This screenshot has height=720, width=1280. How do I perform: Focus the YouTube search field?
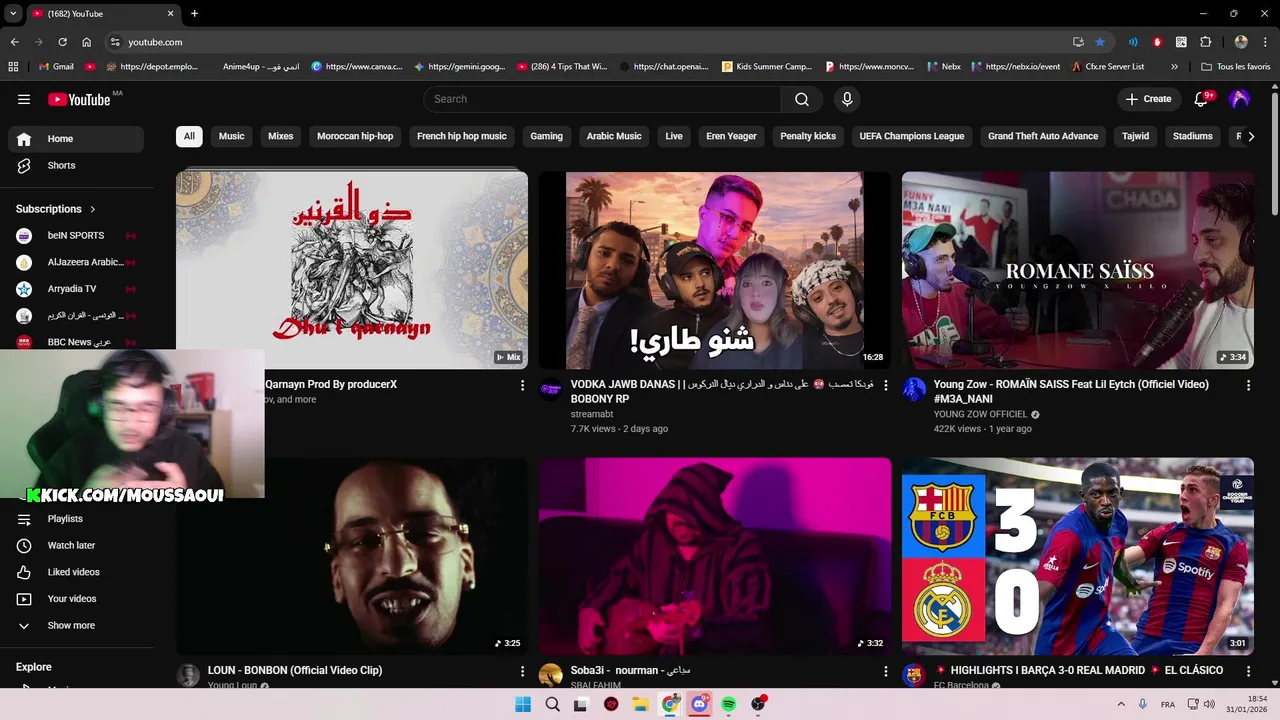point(602,99)
